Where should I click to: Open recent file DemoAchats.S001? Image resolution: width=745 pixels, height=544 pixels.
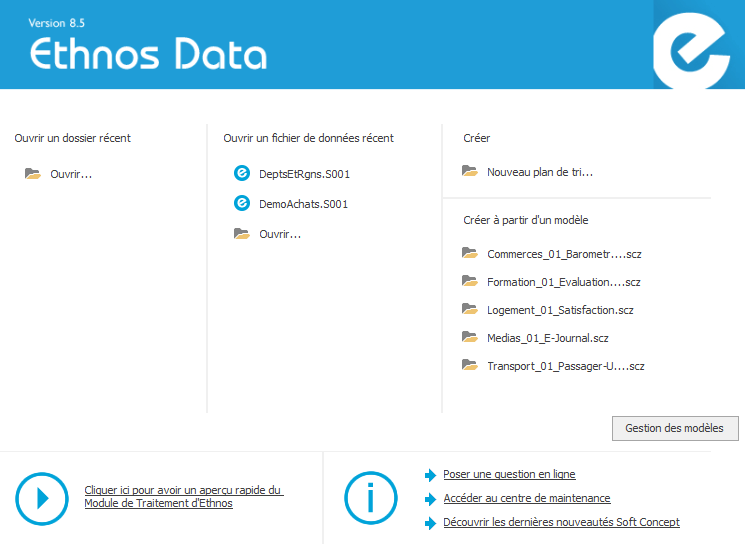(304, 204)
